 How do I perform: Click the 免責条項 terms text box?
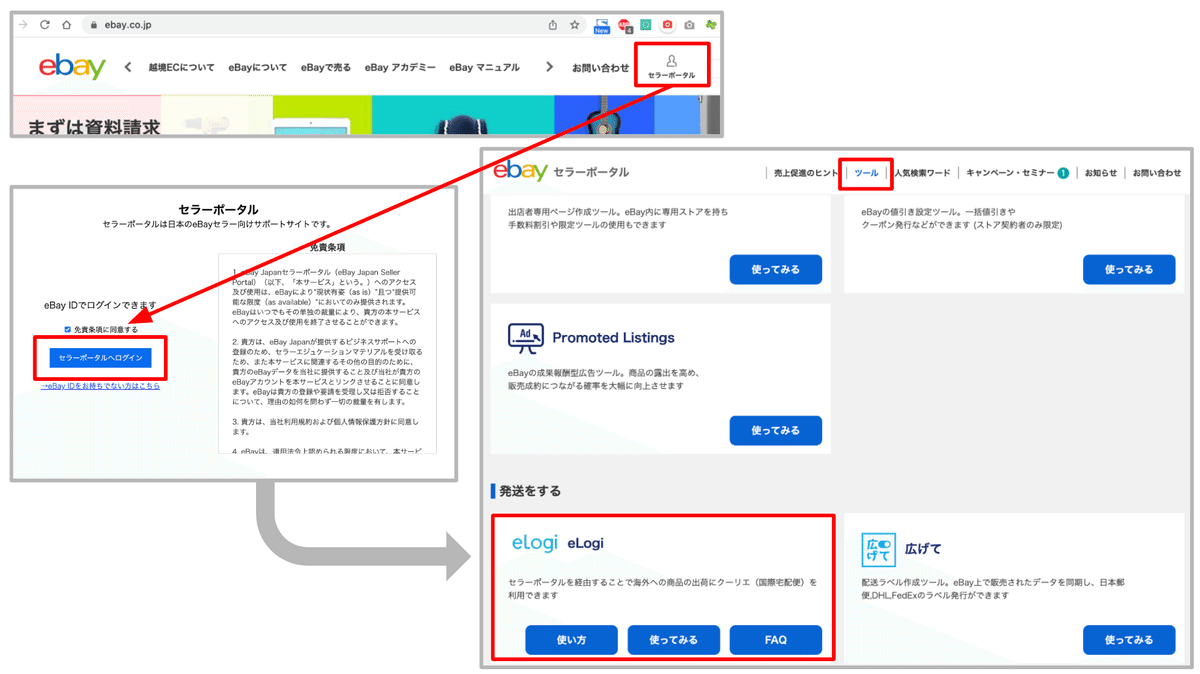pos(328,353)
